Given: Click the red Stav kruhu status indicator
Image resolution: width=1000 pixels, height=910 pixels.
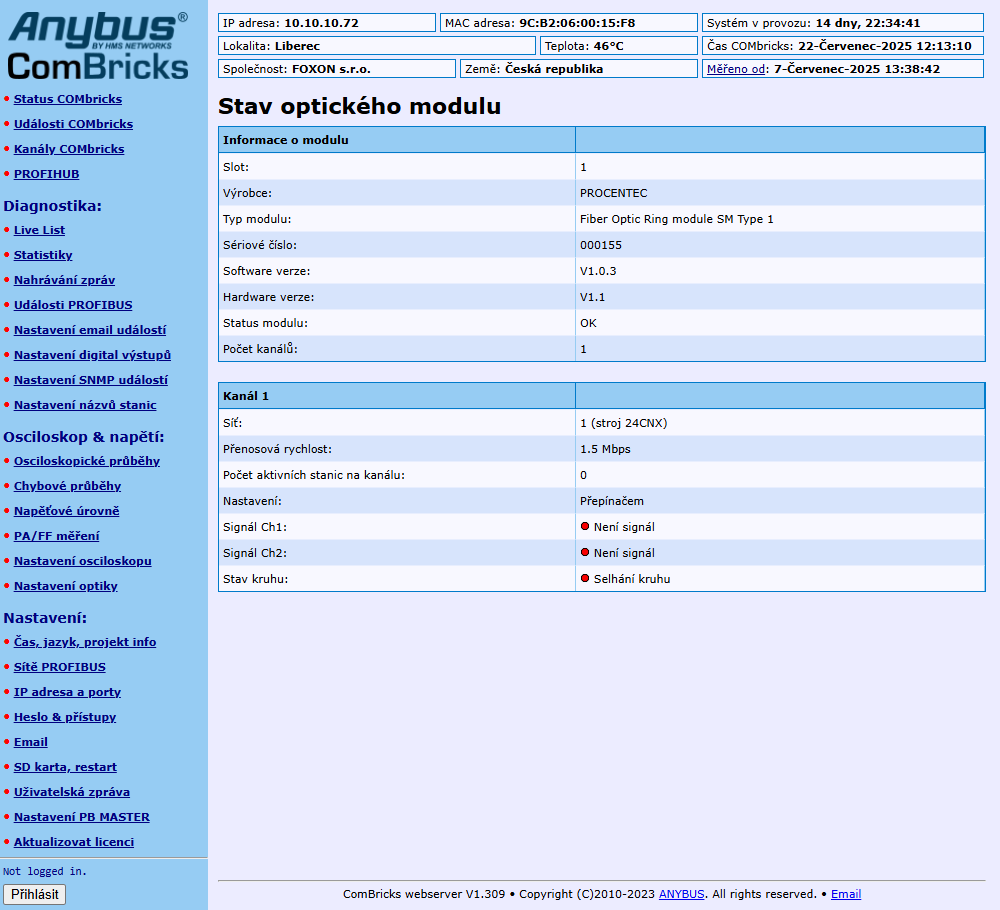Looking at the screenshot, I should click(585, 579).
